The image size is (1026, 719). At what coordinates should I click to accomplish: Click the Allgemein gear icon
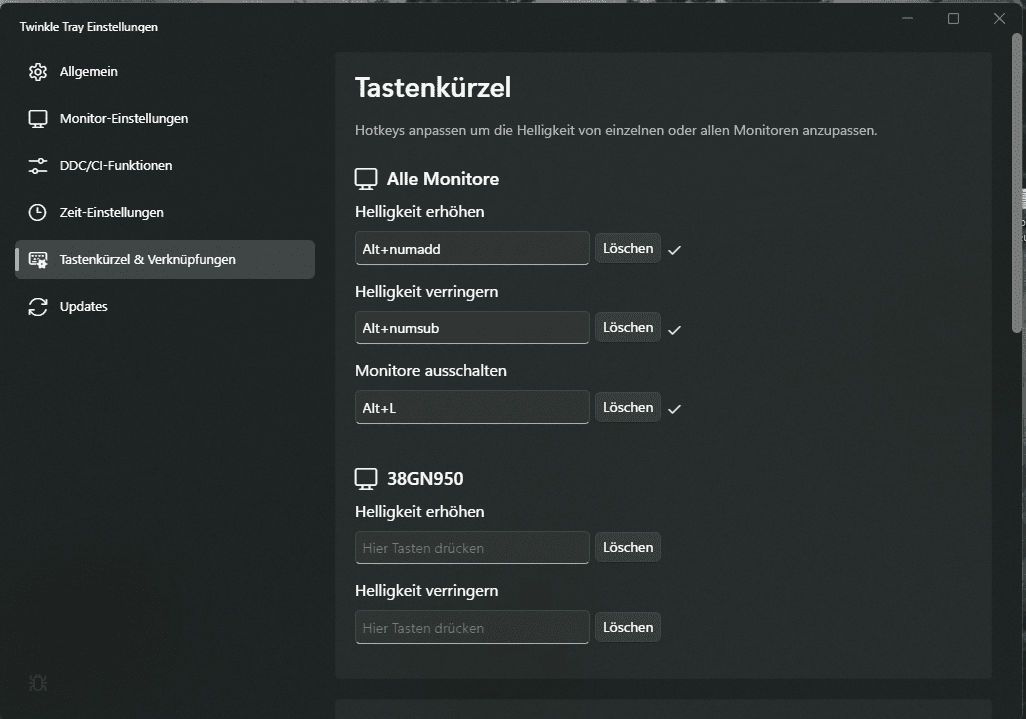(x=38, y=72)
